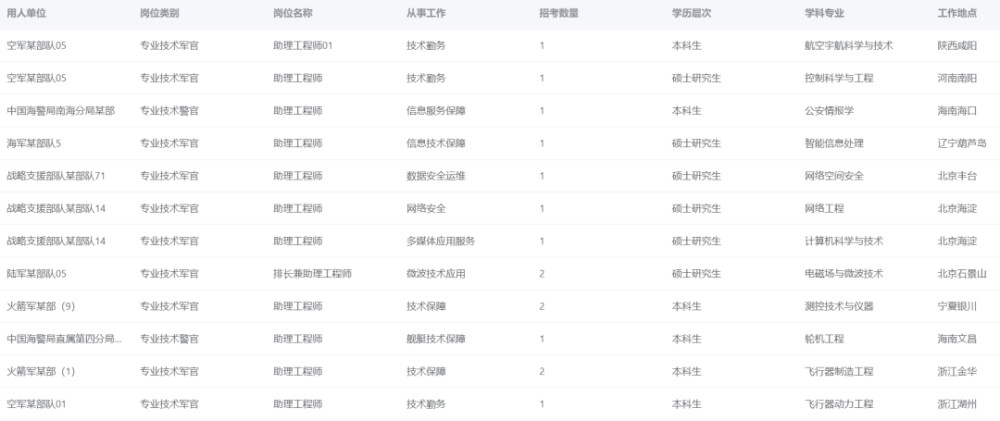
Task: Select the 学历层次 column header
Action: pos(692,13)
